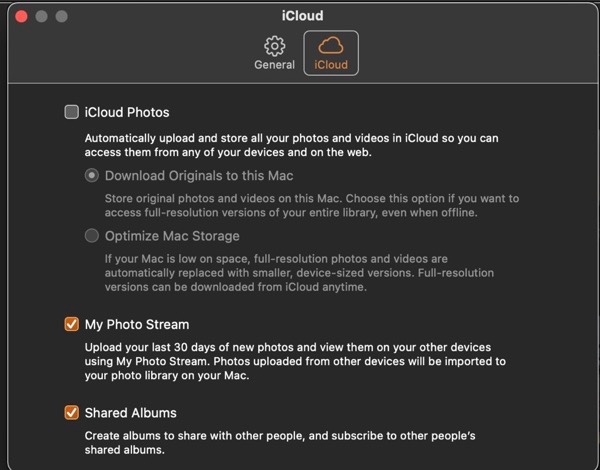Uncheck the My Photo Stream checkbox
This screenshot has height=470, width=600.
[x=71, y=324]
